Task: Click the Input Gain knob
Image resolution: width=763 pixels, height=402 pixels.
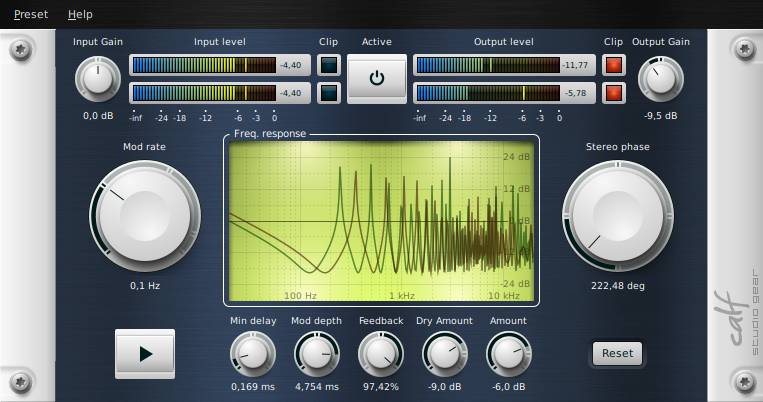Action: pyautogui.click(x=98, y=78)
